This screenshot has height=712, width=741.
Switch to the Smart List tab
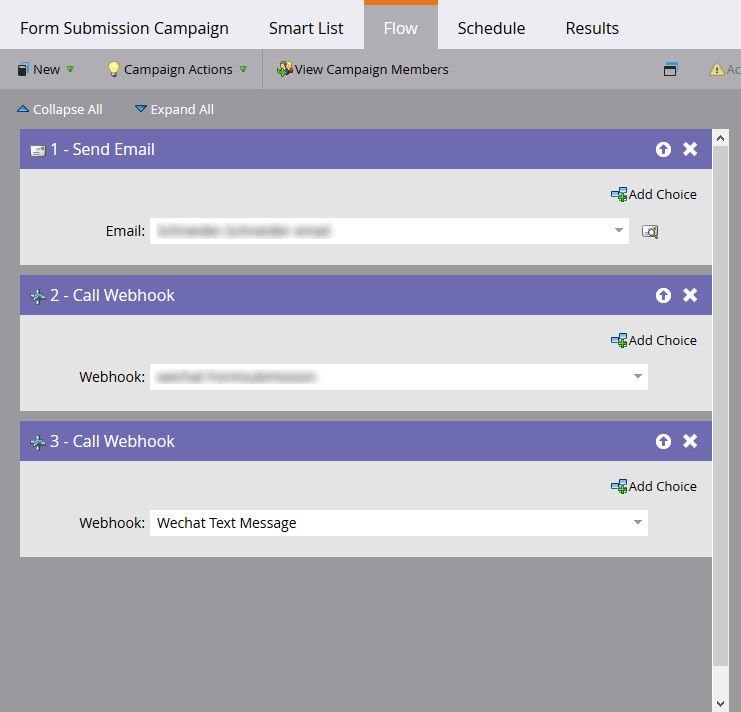click(306, 28)
